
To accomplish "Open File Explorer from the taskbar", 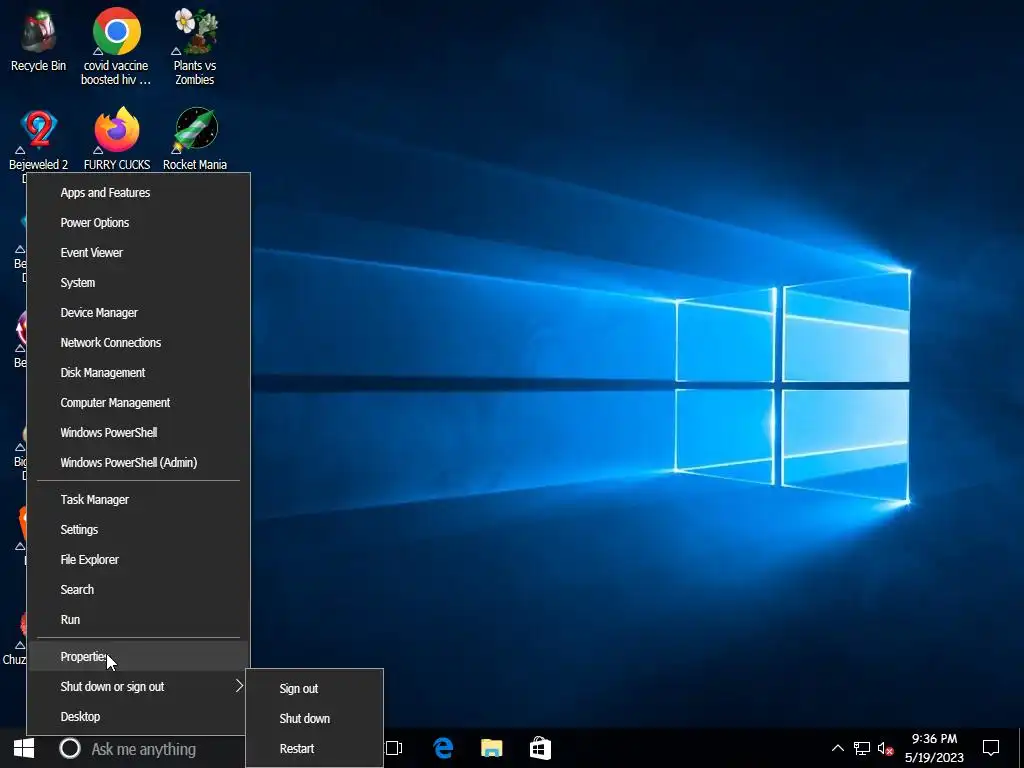I will tap(492, 748).
